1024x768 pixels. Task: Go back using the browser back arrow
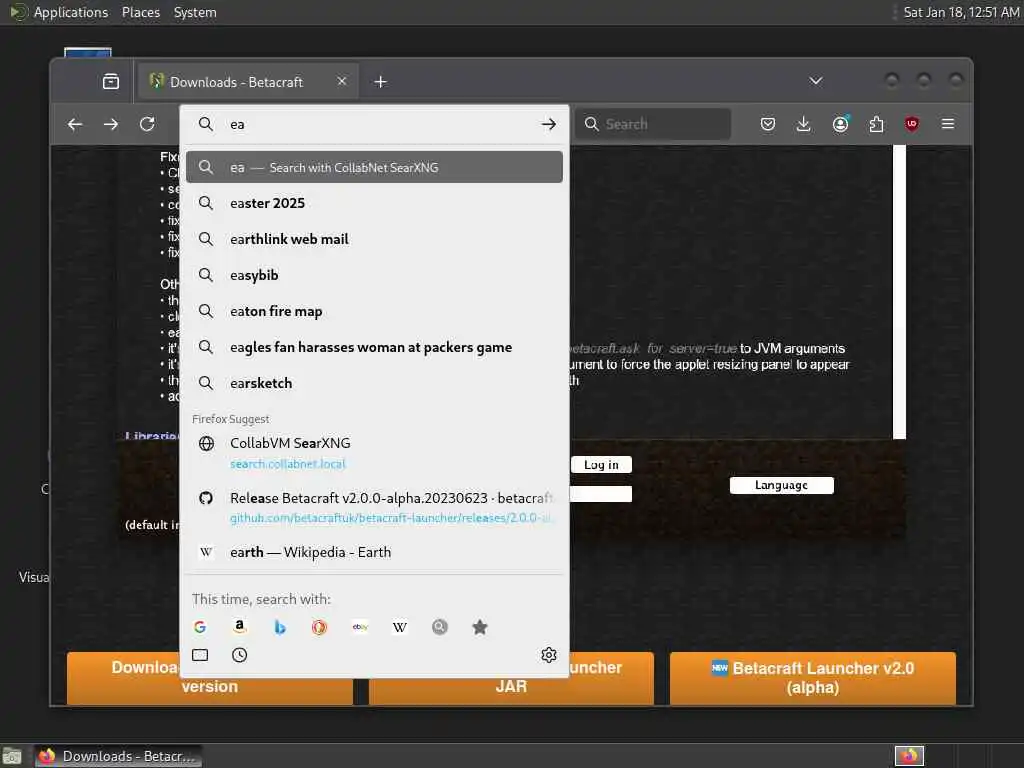75,124
